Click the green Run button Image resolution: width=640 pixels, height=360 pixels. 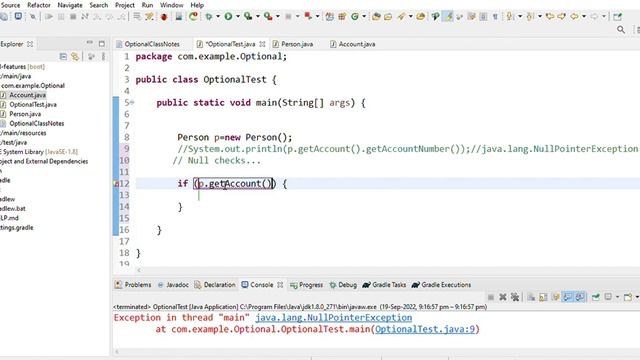pyautogui.click(x=229, y=16)
